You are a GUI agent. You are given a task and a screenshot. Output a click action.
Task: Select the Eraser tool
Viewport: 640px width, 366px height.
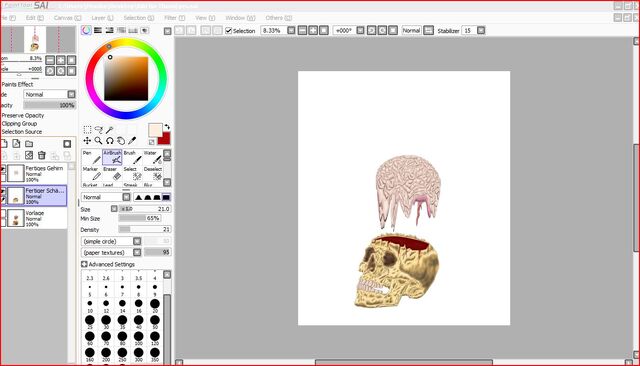click(112, 173)
